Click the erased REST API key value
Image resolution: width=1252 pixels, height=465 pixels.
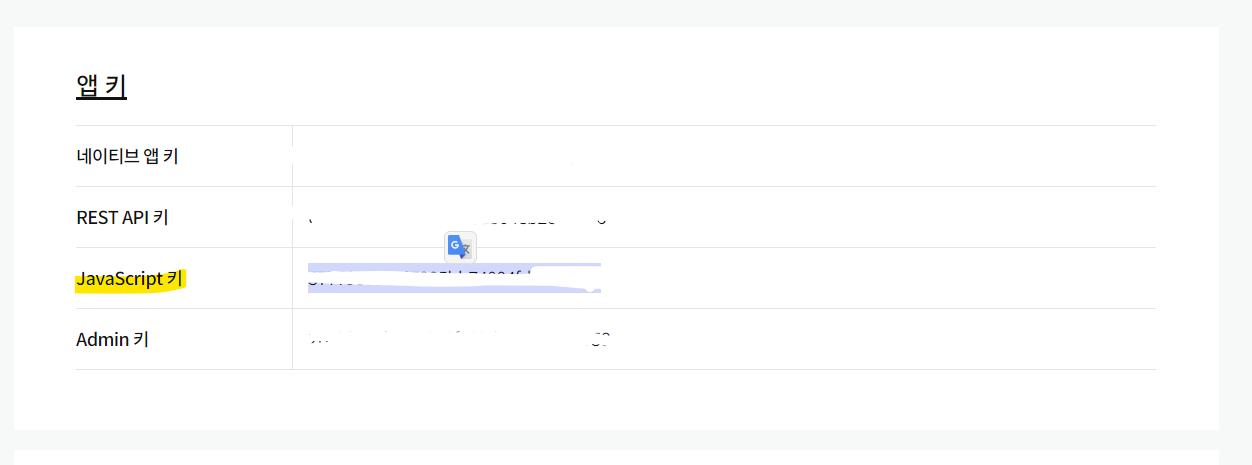[x=457, y=217]
